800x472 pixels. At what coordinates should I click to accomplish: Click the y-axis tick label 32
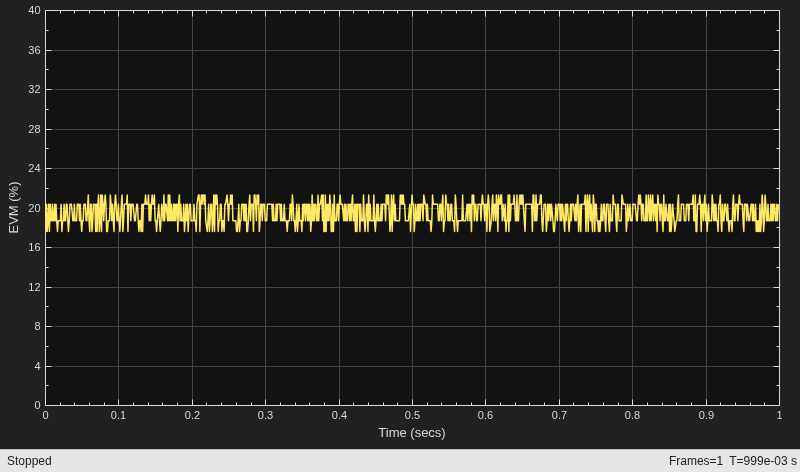pyautogui.click(x=34, y=89)
